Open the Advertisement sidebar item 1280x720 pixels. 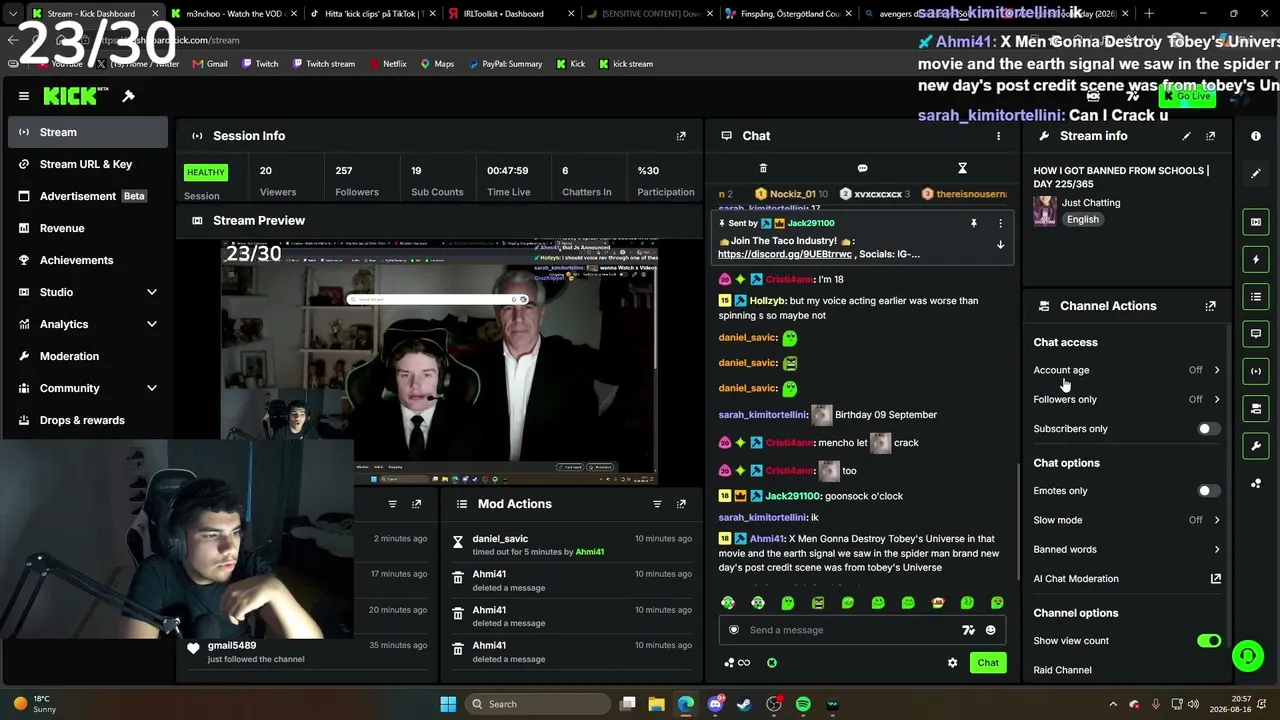(x=88, y=196)
